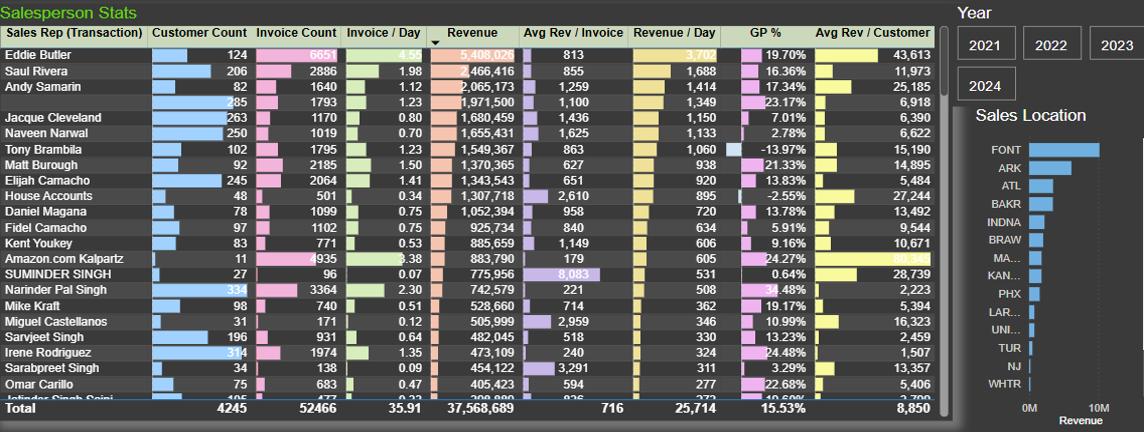1144x432 pixels.
Task: Click the Revenue column sort arrow
Action: tap(436, 43)
